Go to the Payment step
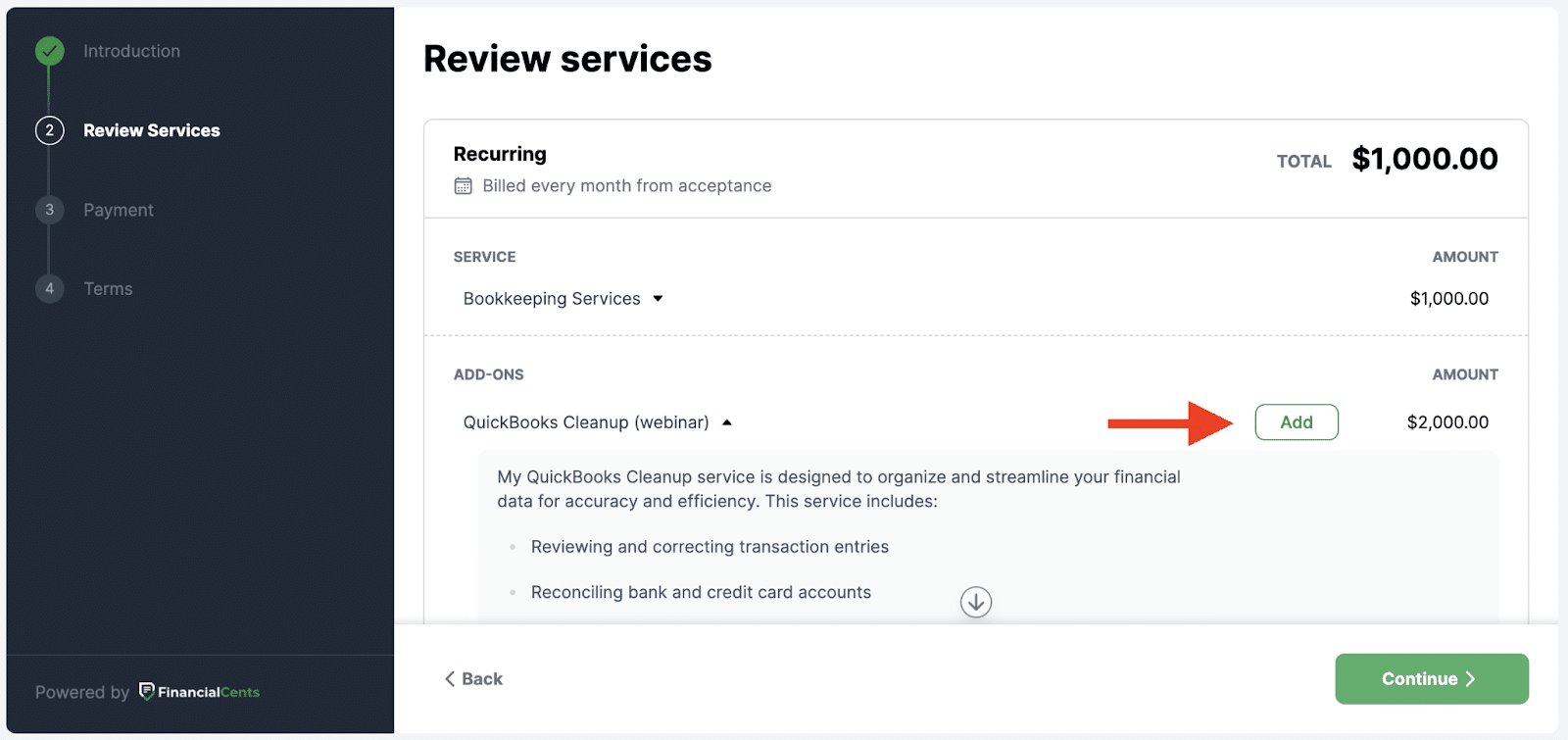The height and width of the screenshot is (740, 1568). click(x=119, y=210)
